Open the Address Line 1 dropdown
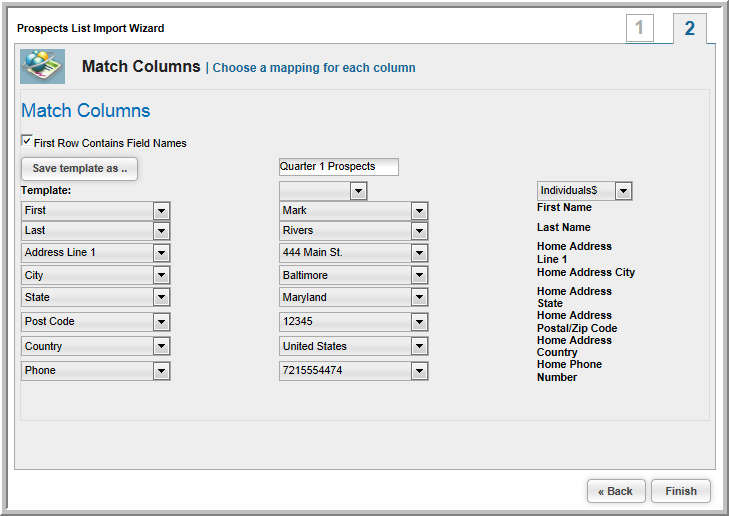The width and height of the screenshot is (729, 516). tap(96, 252)
